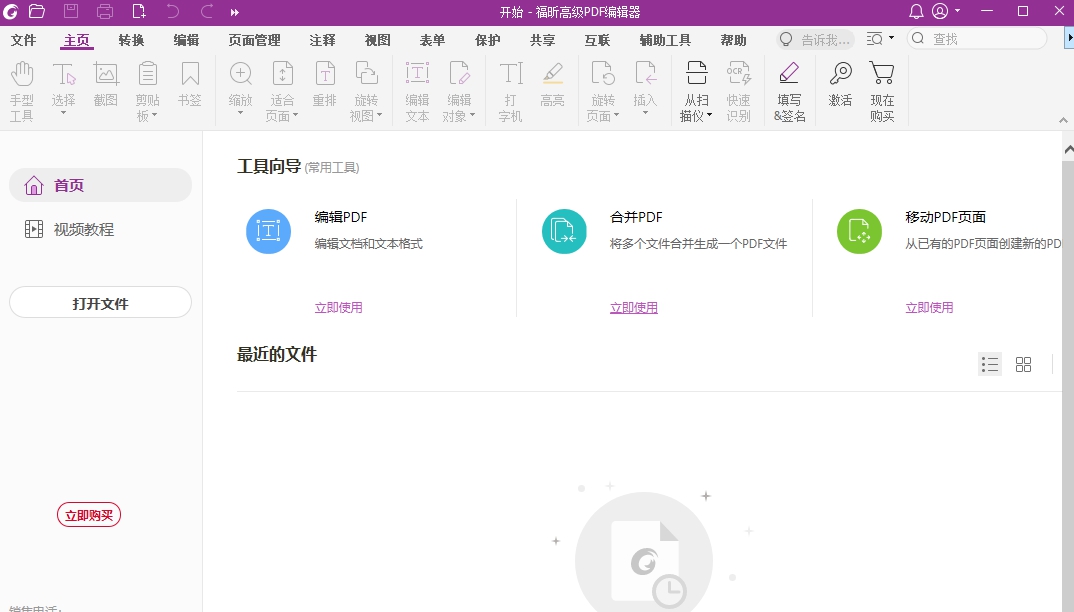Click the 打开文件 open file button

[100, 302]
